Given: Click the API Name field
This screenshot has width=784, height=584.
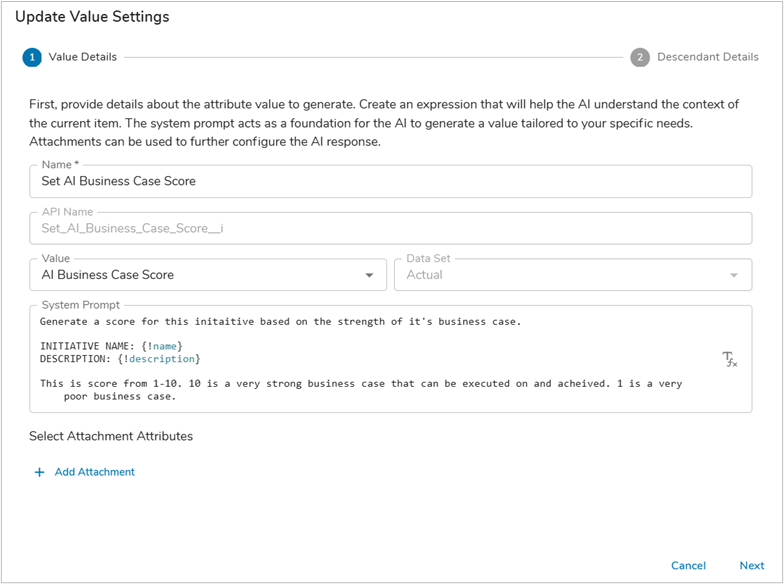Looking at the screenshot, I should click(x=390, y=228).
